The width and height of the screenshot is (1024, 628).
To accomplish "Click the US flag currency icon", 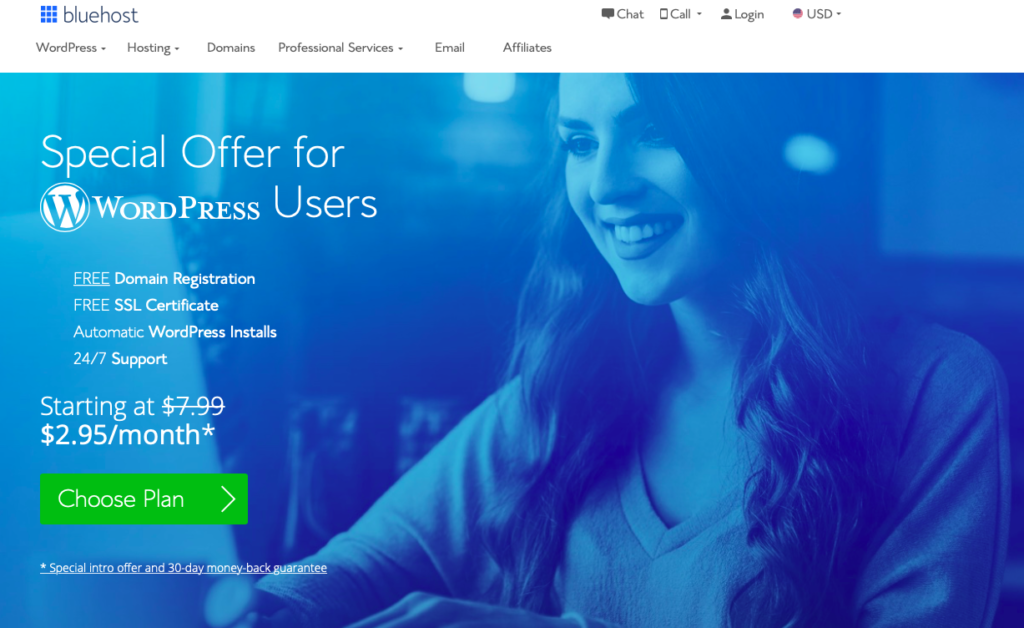I will tap(797, 13).
